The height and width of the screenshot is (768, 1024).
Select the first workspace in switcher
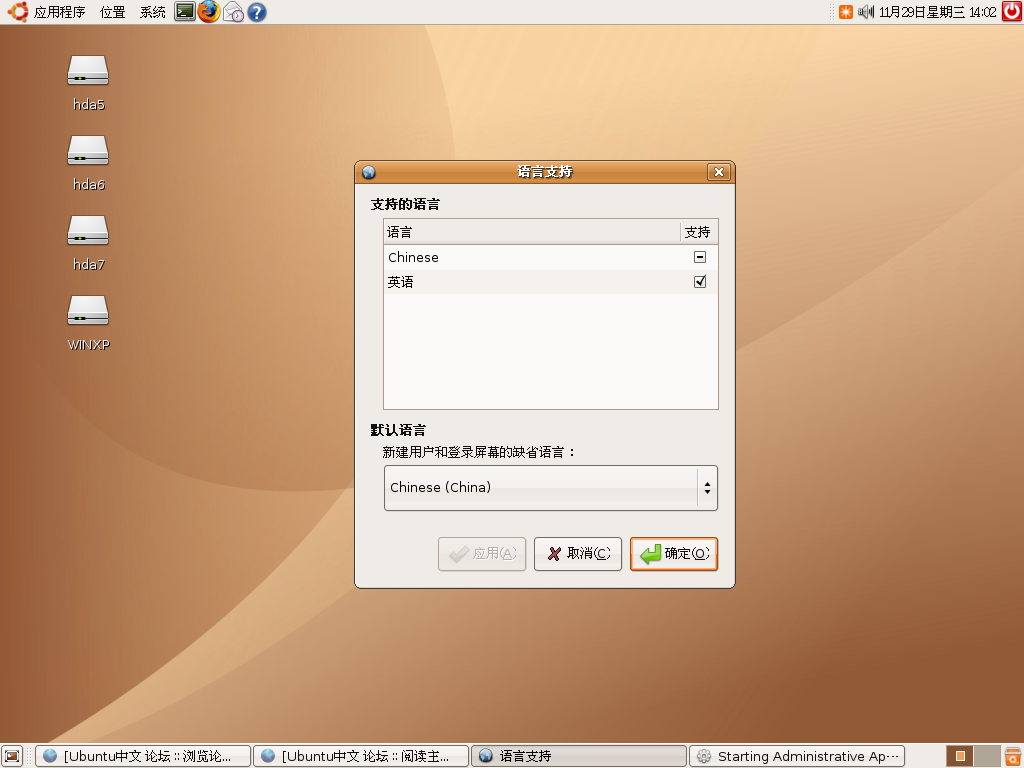click(960, 756)
